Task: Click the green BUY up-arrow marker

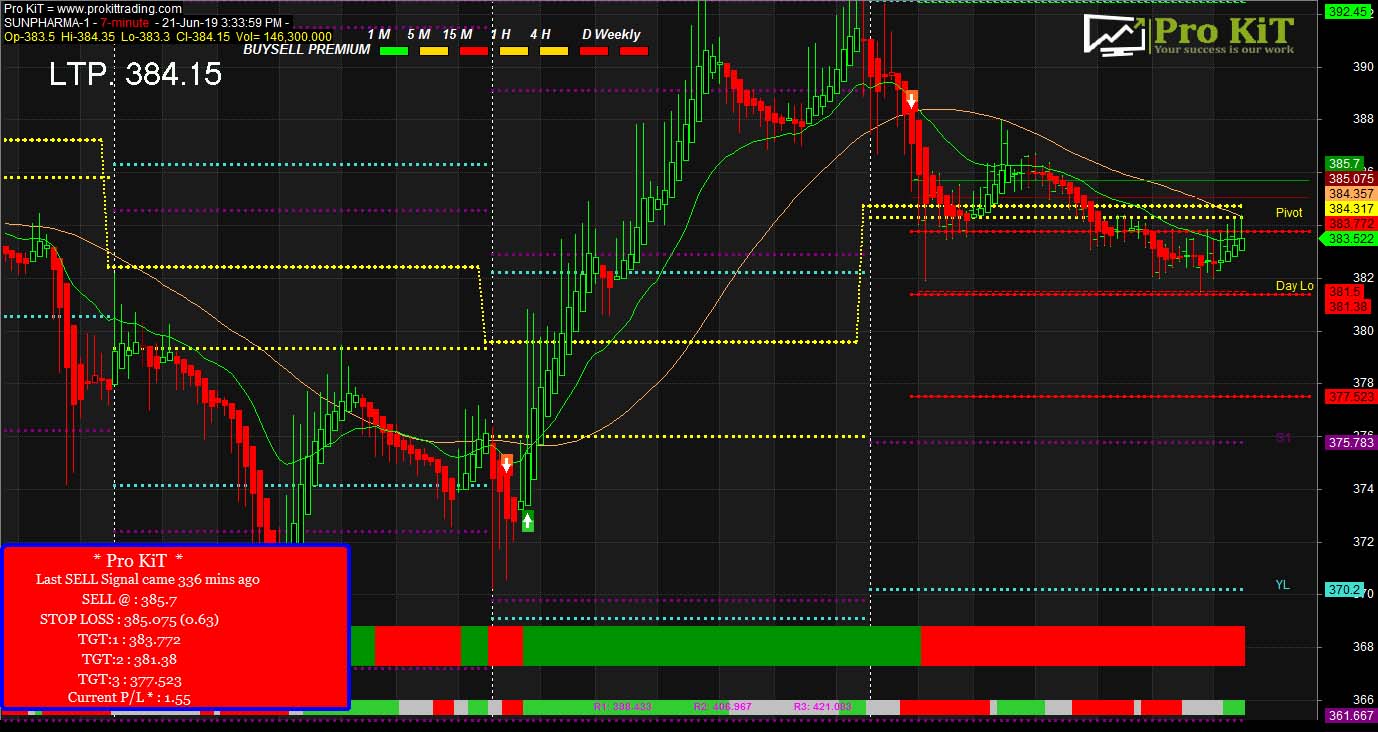Action: (x=526, y=519)
